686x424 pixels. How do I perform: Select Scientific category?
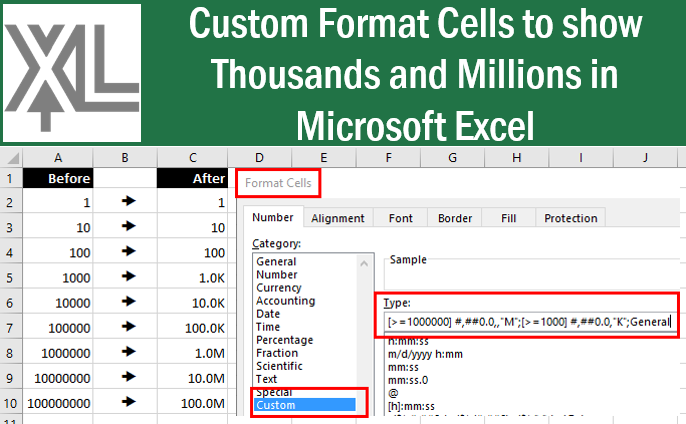click(305, 366)
